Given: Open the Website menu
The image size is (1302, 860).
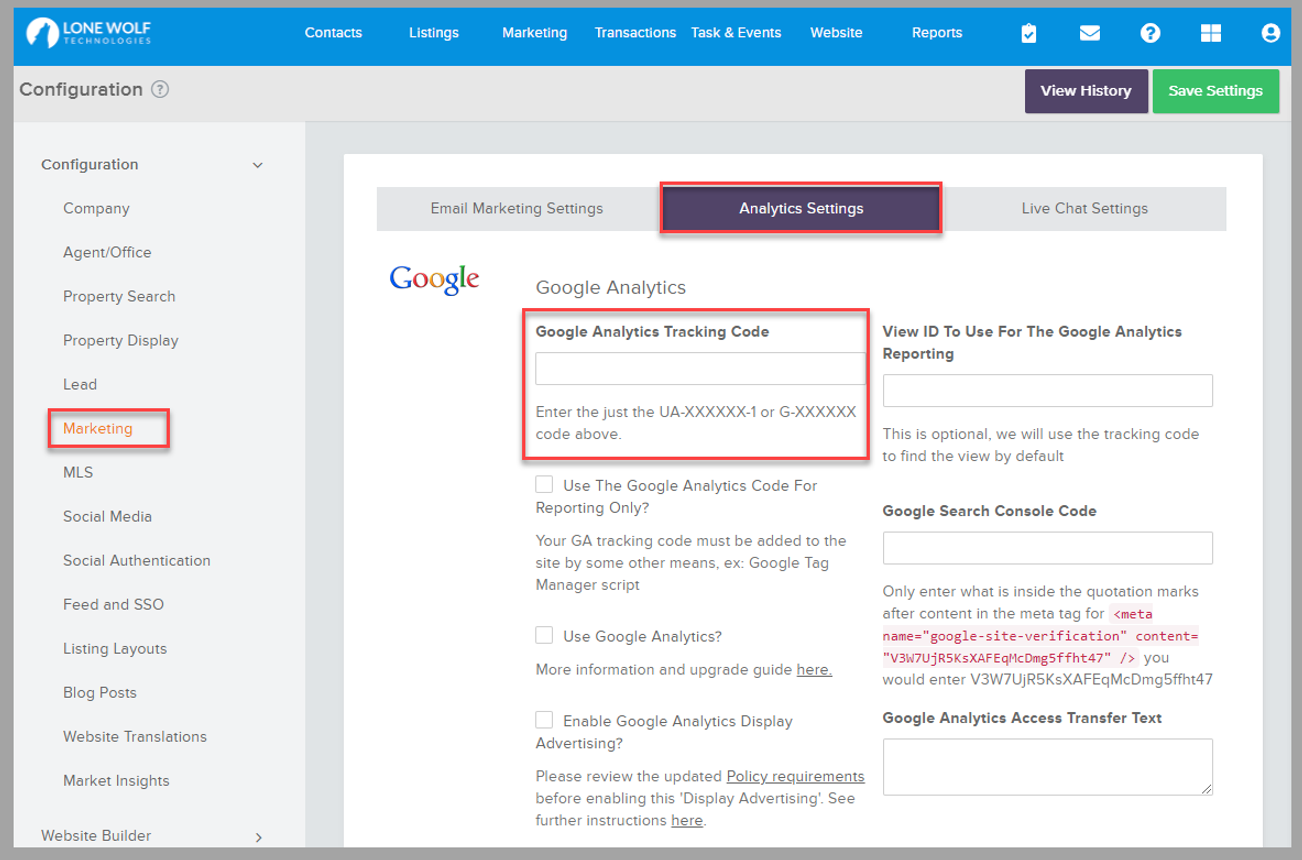Looking at the screenshot, I should coord(836,33).
